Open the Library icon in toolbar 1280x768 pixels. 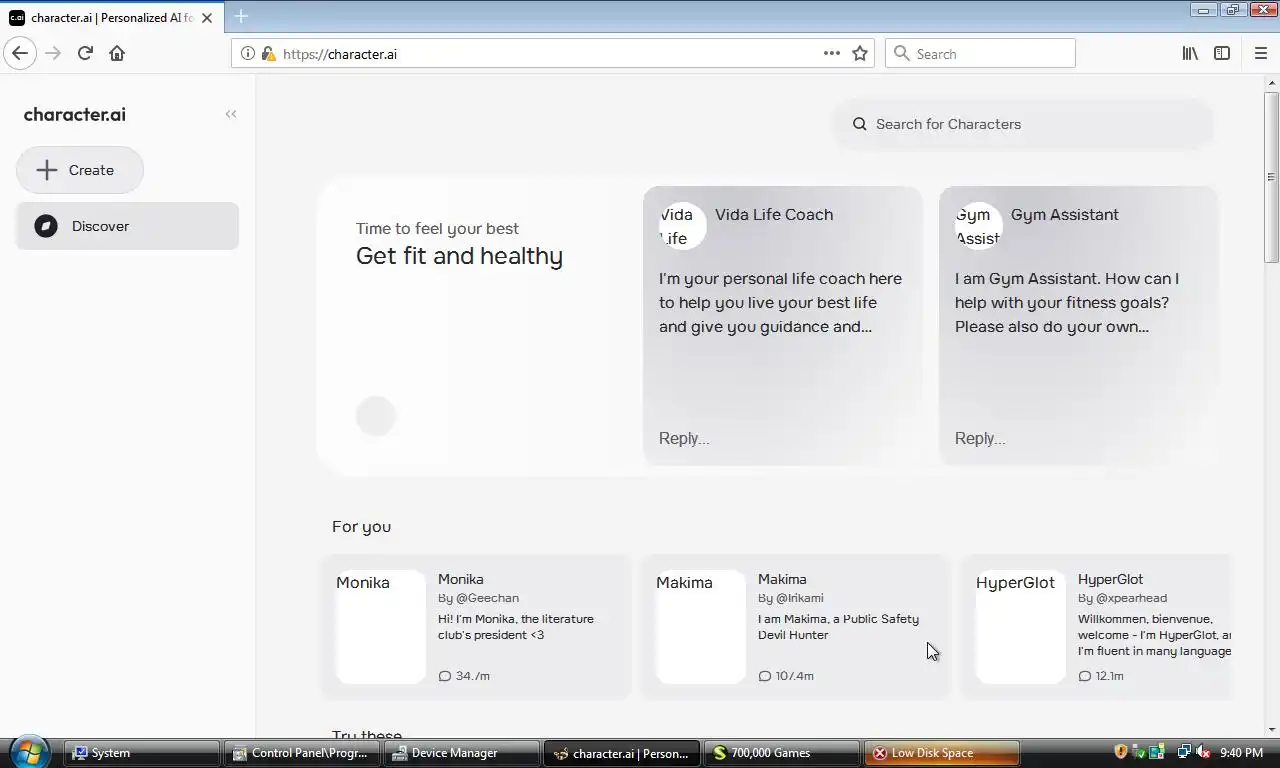tap(1190, 53)
